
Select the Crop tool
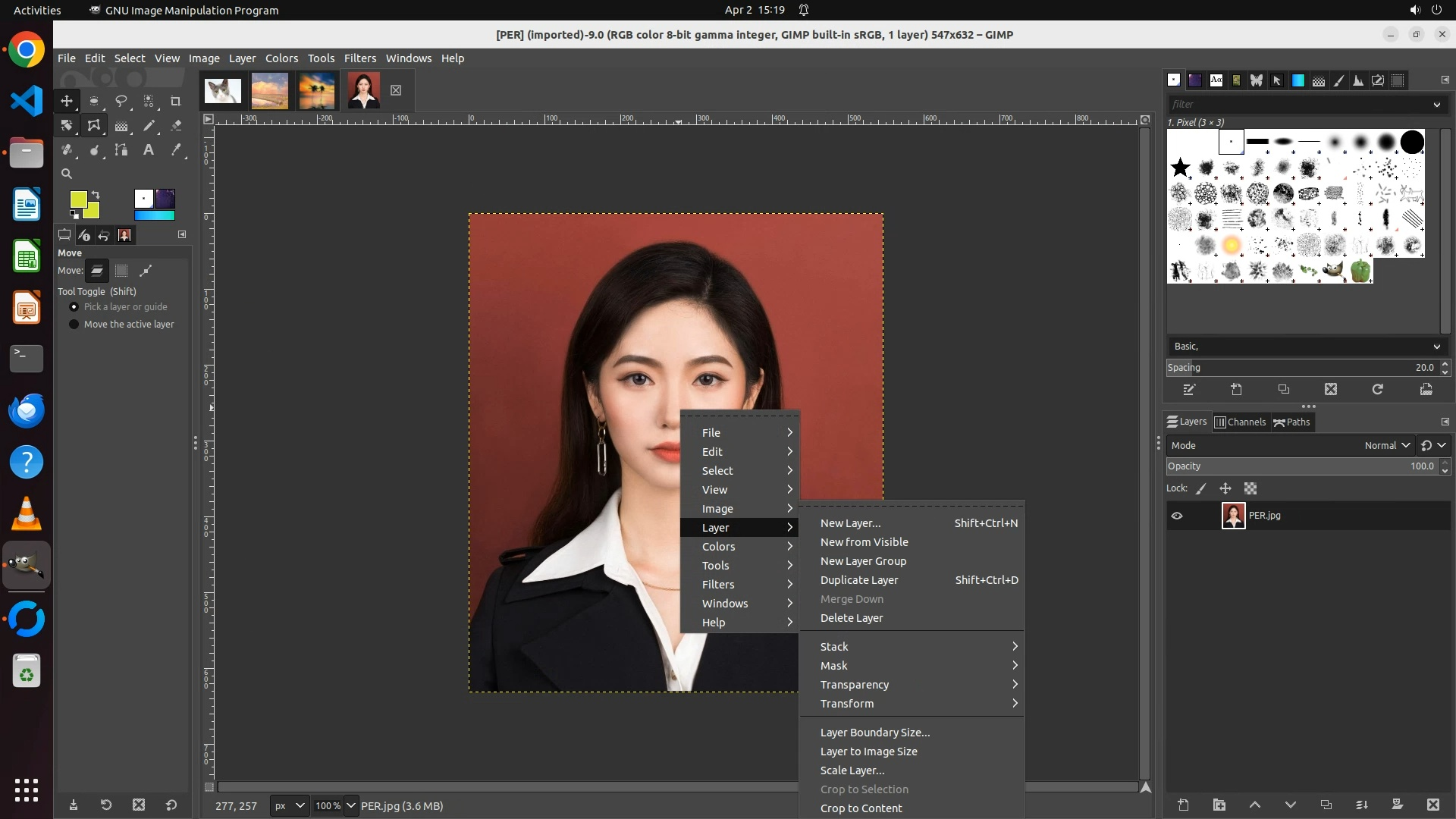click(176, 101)
